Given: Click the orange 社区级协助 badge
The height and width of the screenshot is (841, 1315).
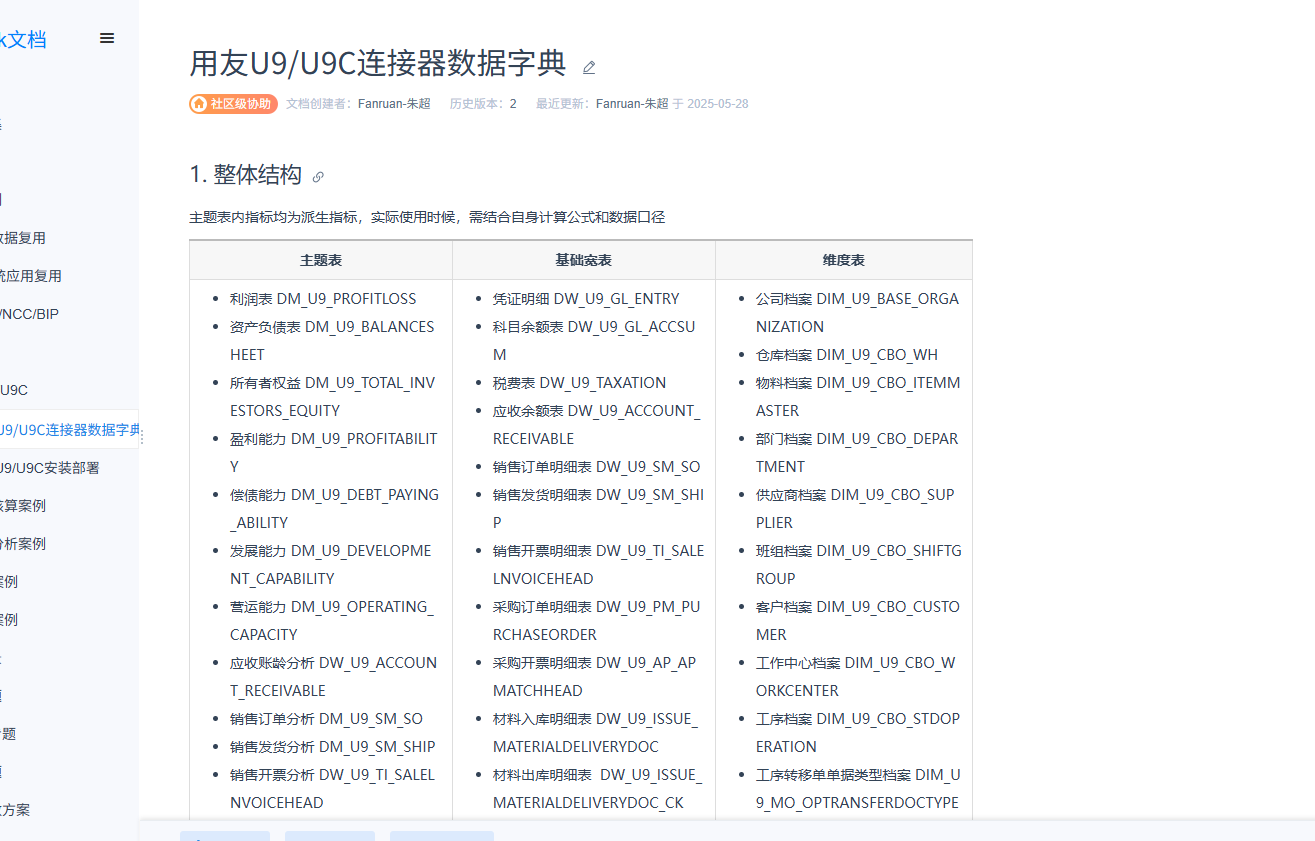Looking at the screenshot, I should (x=233, y=104).
